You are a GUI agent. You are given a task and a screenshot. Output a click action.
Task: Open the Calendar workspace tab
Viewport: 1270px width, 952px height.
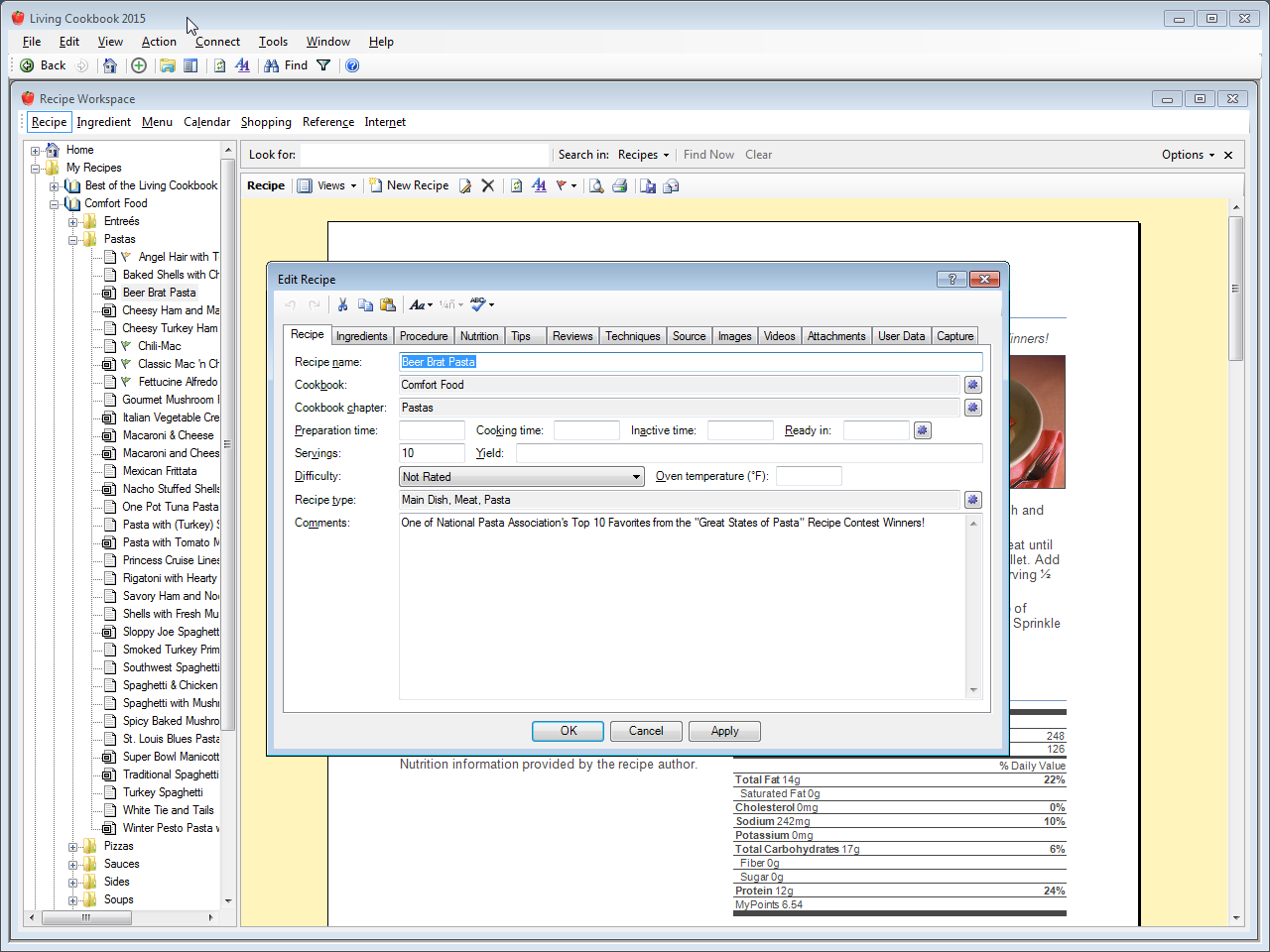coord(206,122)
